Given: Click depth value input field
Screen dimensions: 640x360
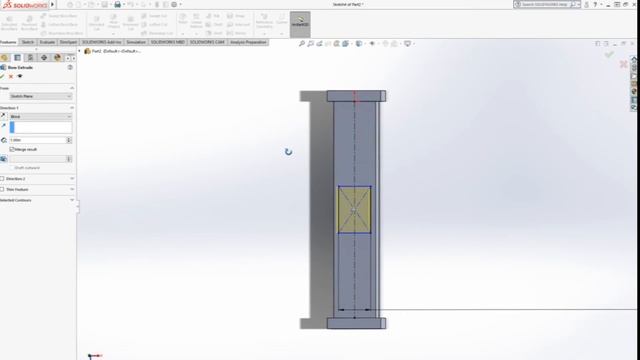Looking at the screenshot, I should point(38,140).
